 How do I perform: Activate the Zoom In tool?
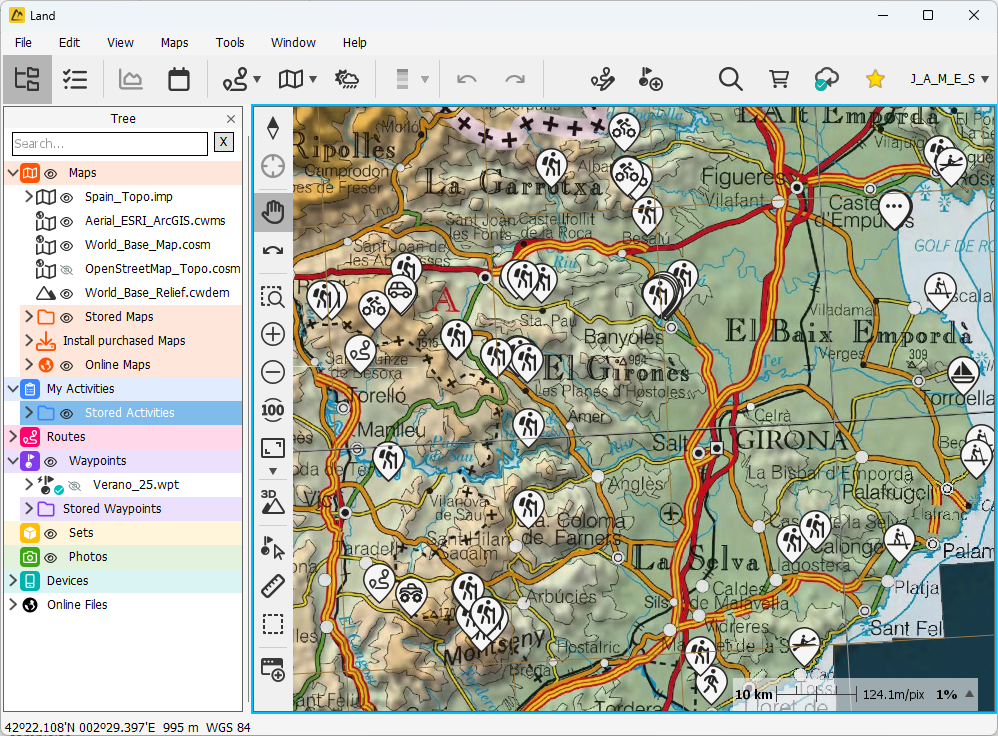pyautogui.click(x=272, y=334)
